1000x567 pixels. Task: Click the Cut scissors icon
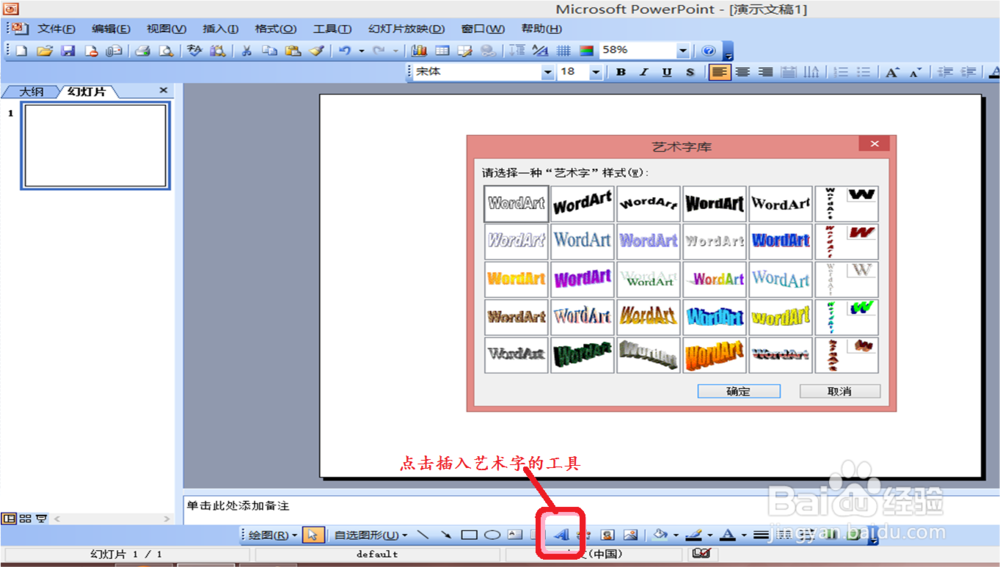pyautogui.click(x=246, y=50)
